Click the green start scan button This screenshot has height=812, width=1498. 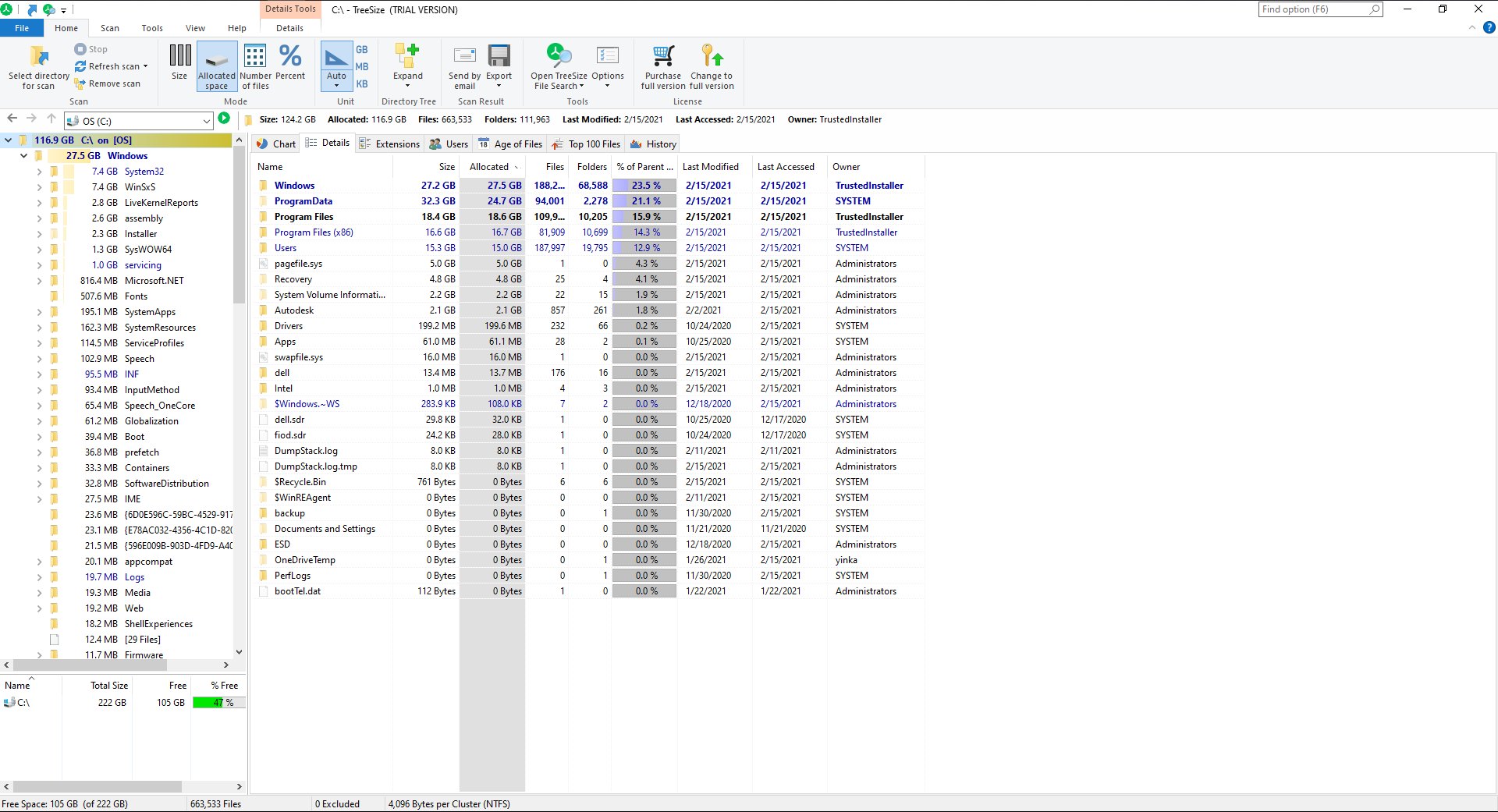[224, 119]
